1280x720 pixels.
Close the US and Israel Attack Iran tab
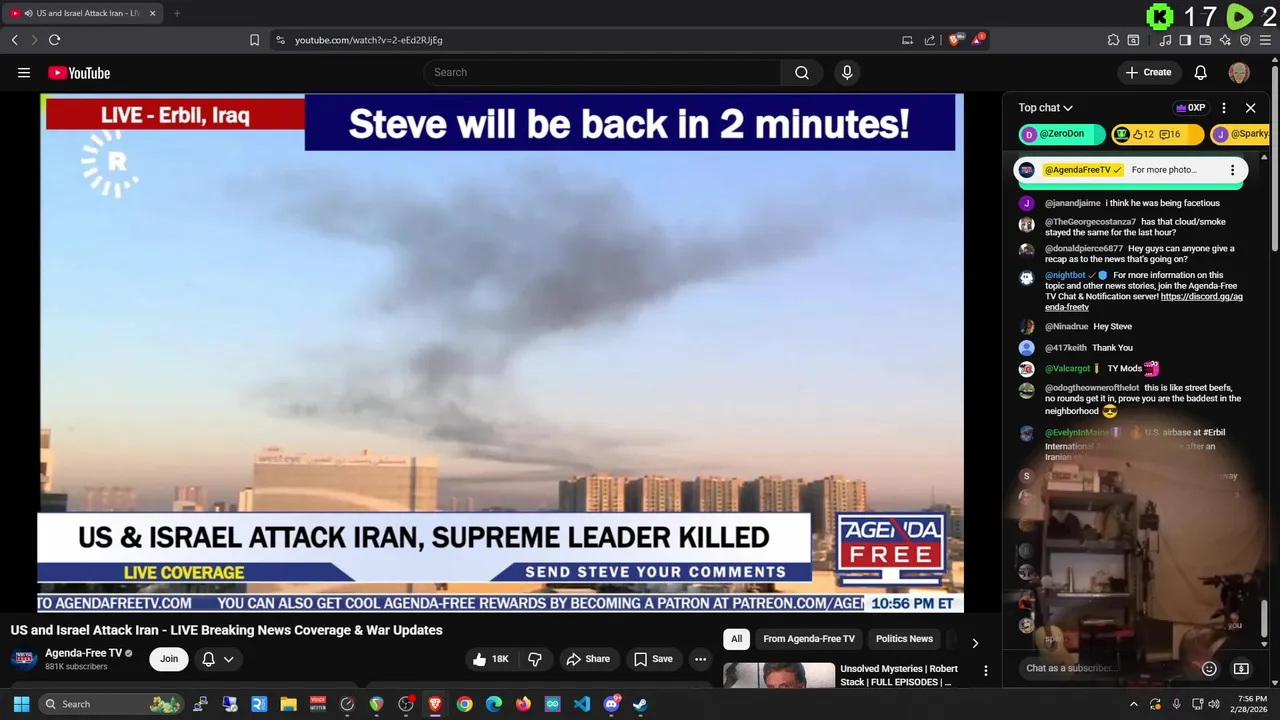(x=152, y=13)
